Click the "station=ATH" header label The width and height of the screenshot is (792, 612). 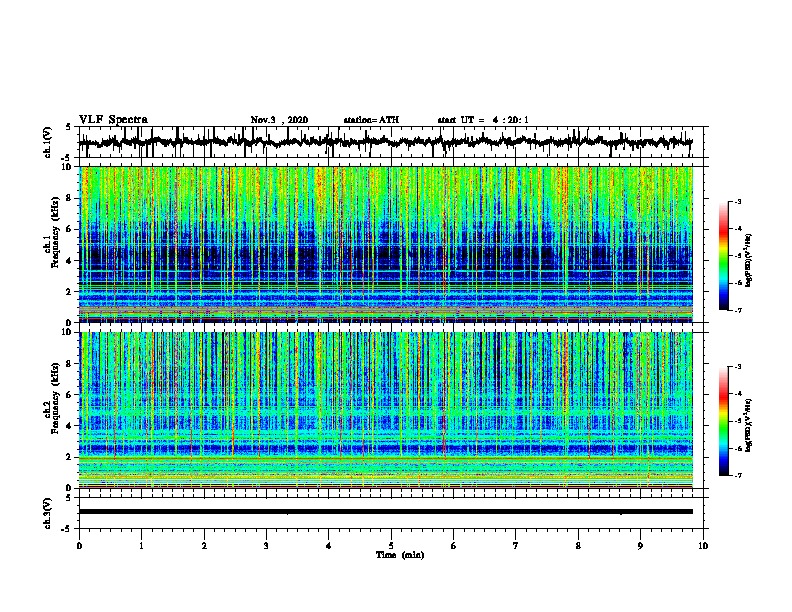[371, 120]
